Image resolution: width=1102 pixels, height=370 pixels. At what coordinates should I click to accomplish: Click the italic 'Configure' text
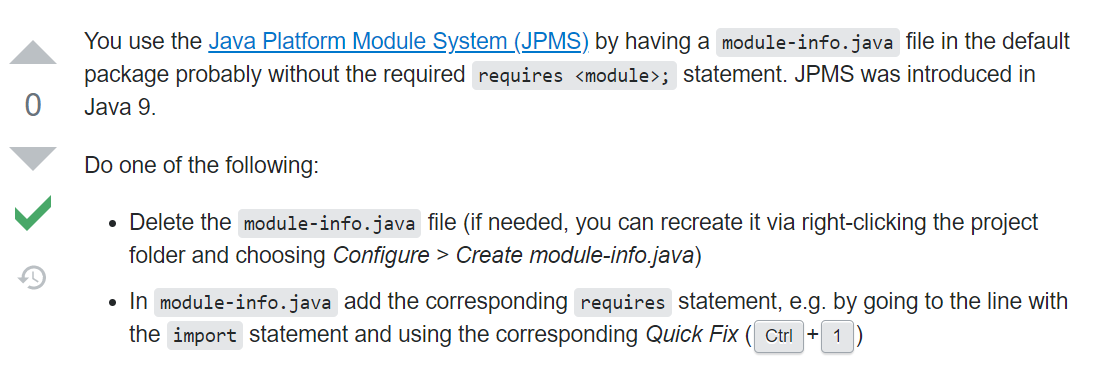tap(381, 255)
